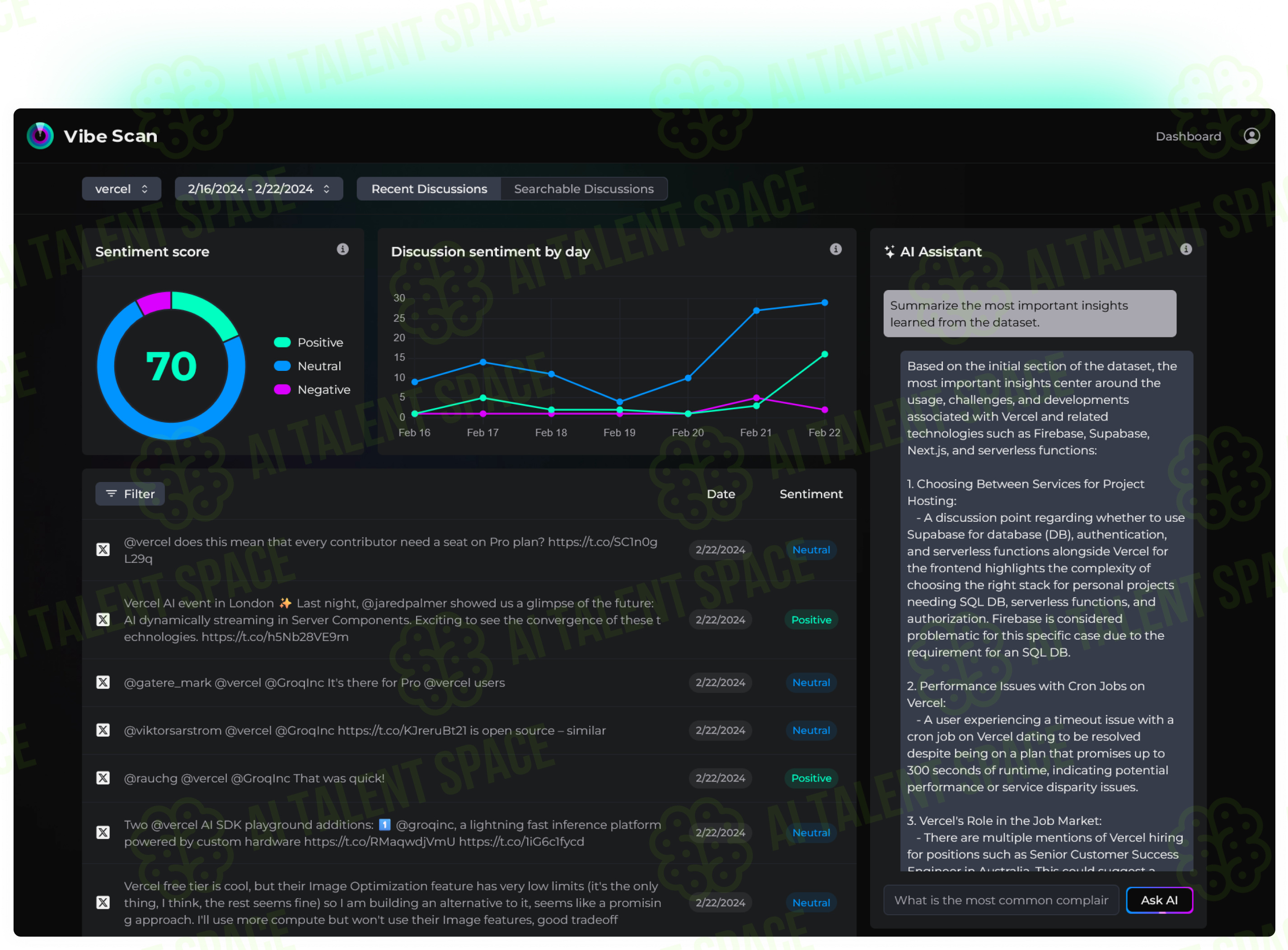
Task: Click X icon on Vercel free tier post
Action: pyautogui.click(x=103, y=903)
